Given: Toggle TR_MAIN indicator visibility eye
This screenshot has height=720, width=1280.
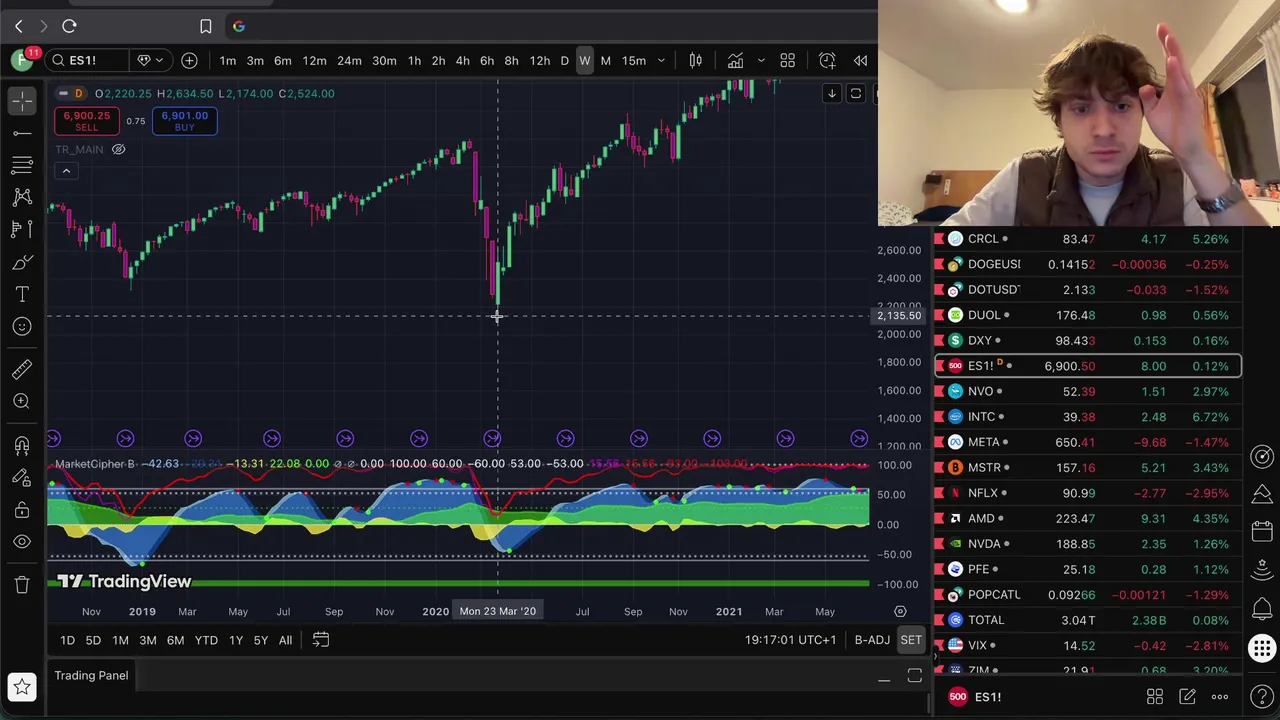Looking at the screenshot, I should click(x=118, y=149).
